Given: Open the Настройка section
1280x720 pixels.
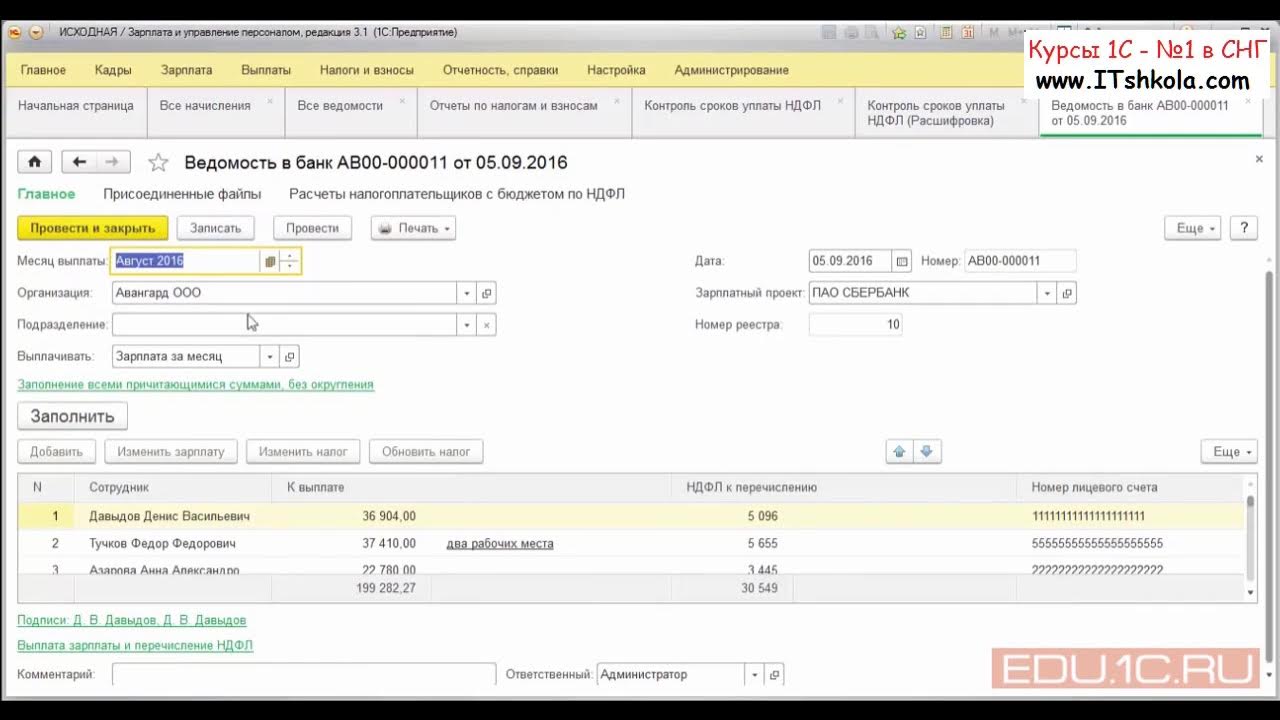Looking at the screenshot, I should (616, 70).
